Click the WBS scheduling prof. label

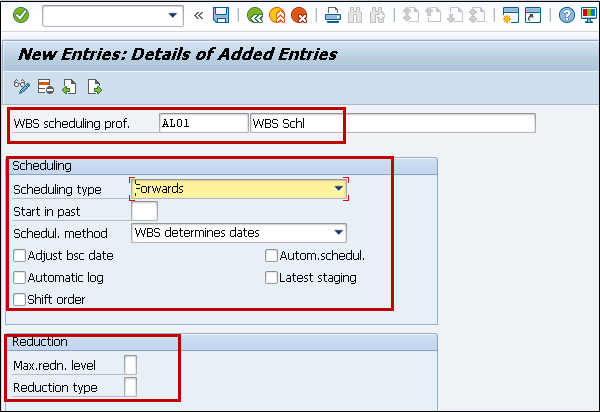(72, 124)
